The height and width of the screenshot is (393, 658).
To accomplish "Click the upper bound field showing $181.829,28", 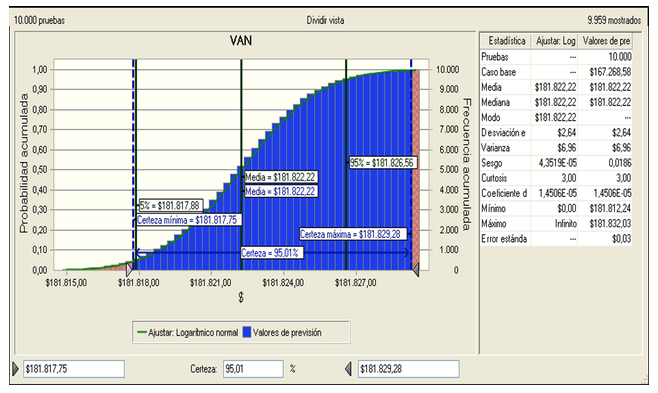I will pos(408,369).
